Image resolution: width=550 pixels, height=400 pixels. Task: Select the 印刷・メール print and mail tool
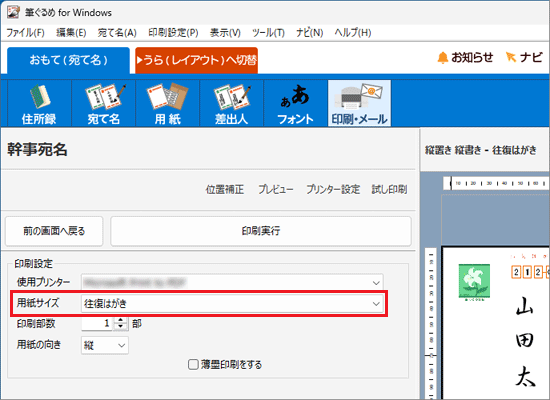[359, 104]
